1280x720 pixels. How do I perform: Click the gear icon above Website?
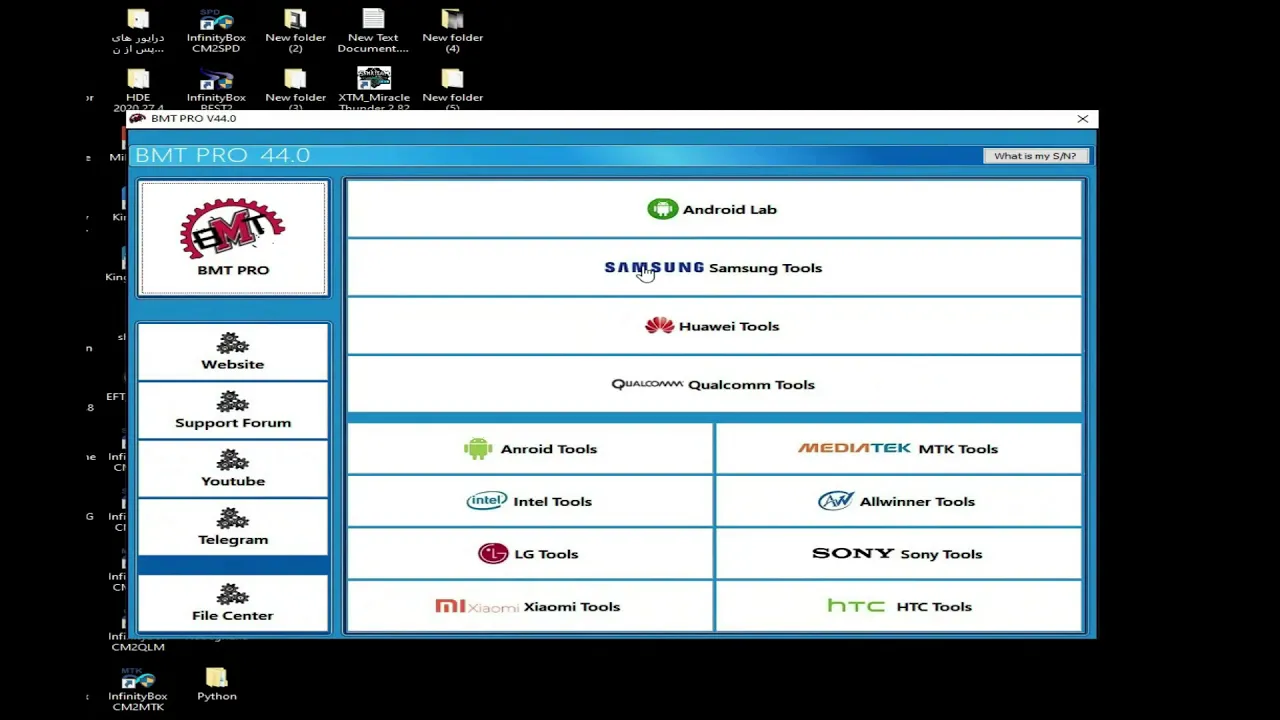click(x=233, y=344)
